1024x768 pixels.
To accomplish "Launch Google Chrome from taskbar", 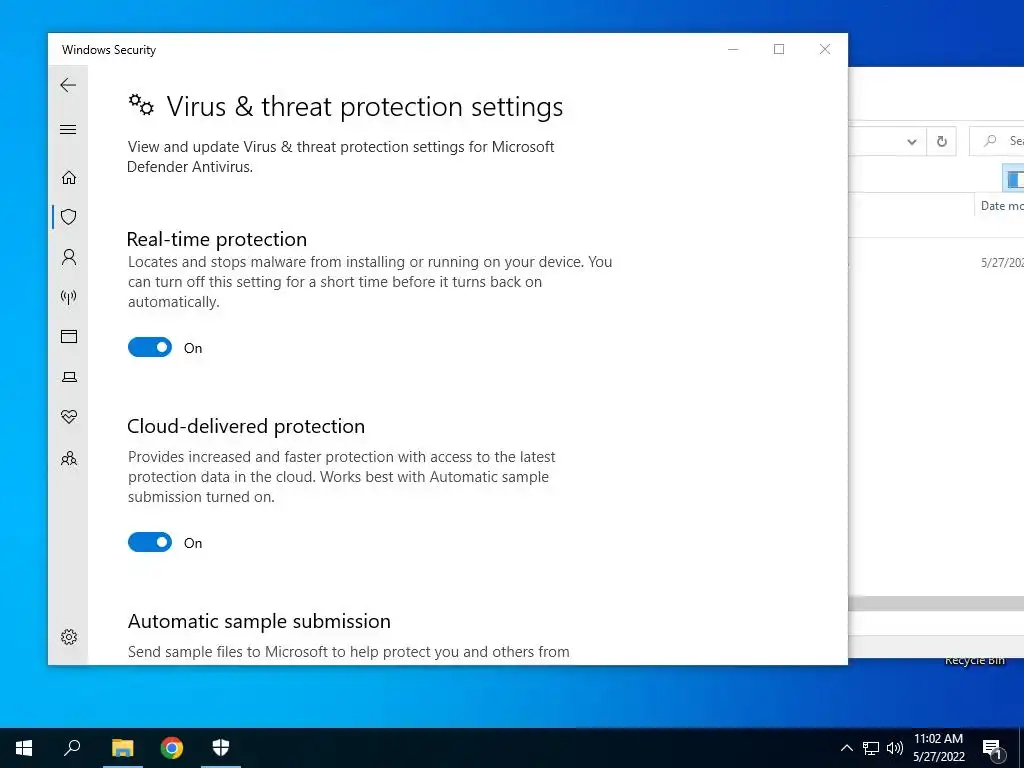I will pos(172,748).
